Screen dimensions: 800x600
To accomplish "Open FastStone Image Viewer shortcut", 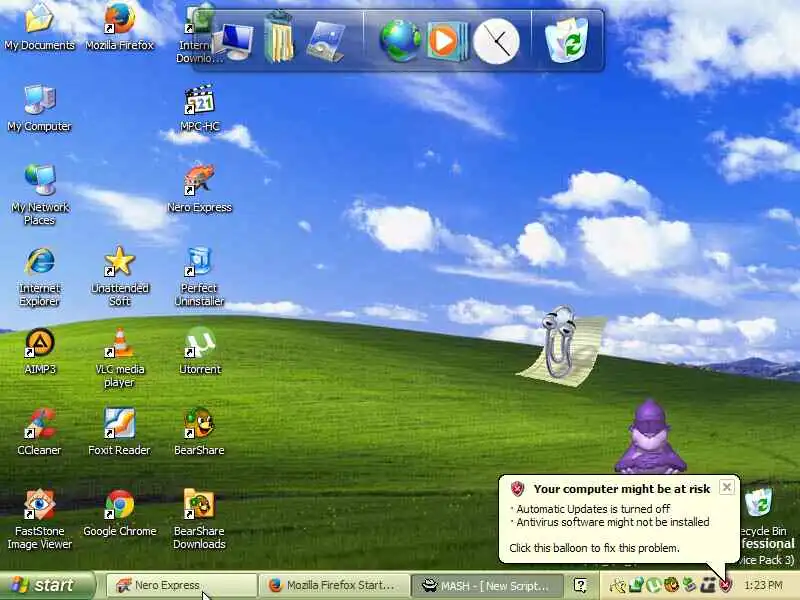I will pyautogui.click(x=39, y=519).
